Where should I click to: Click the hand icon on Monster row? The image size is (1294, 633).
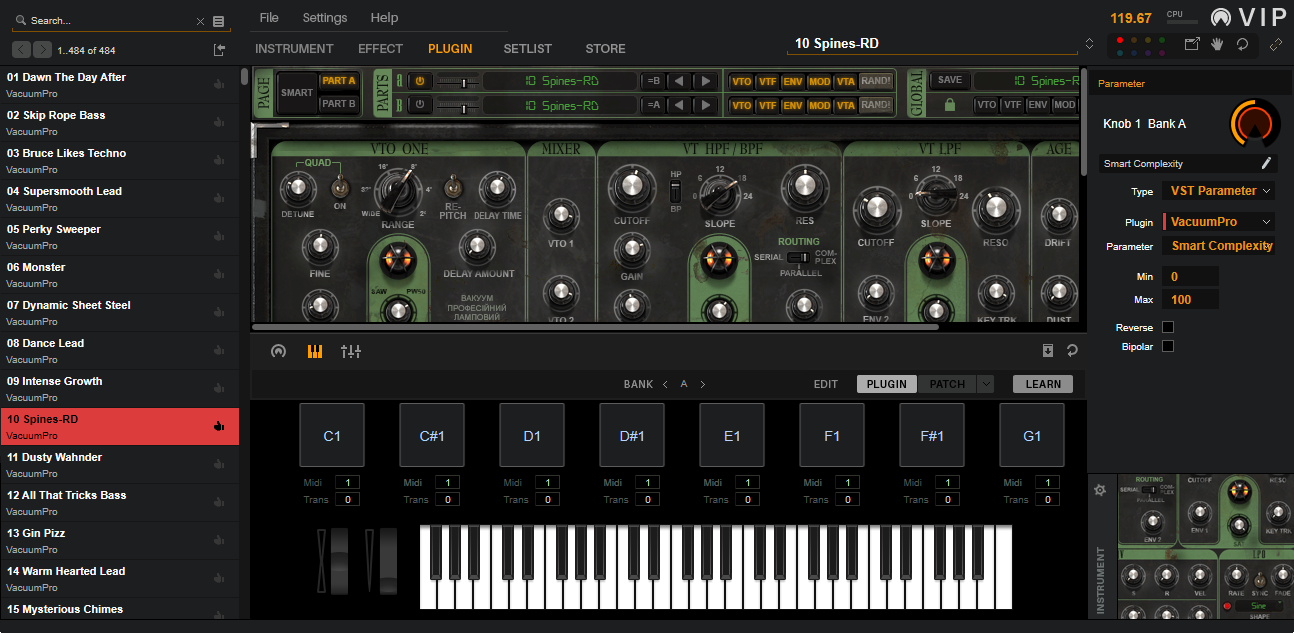pos(219,275)
